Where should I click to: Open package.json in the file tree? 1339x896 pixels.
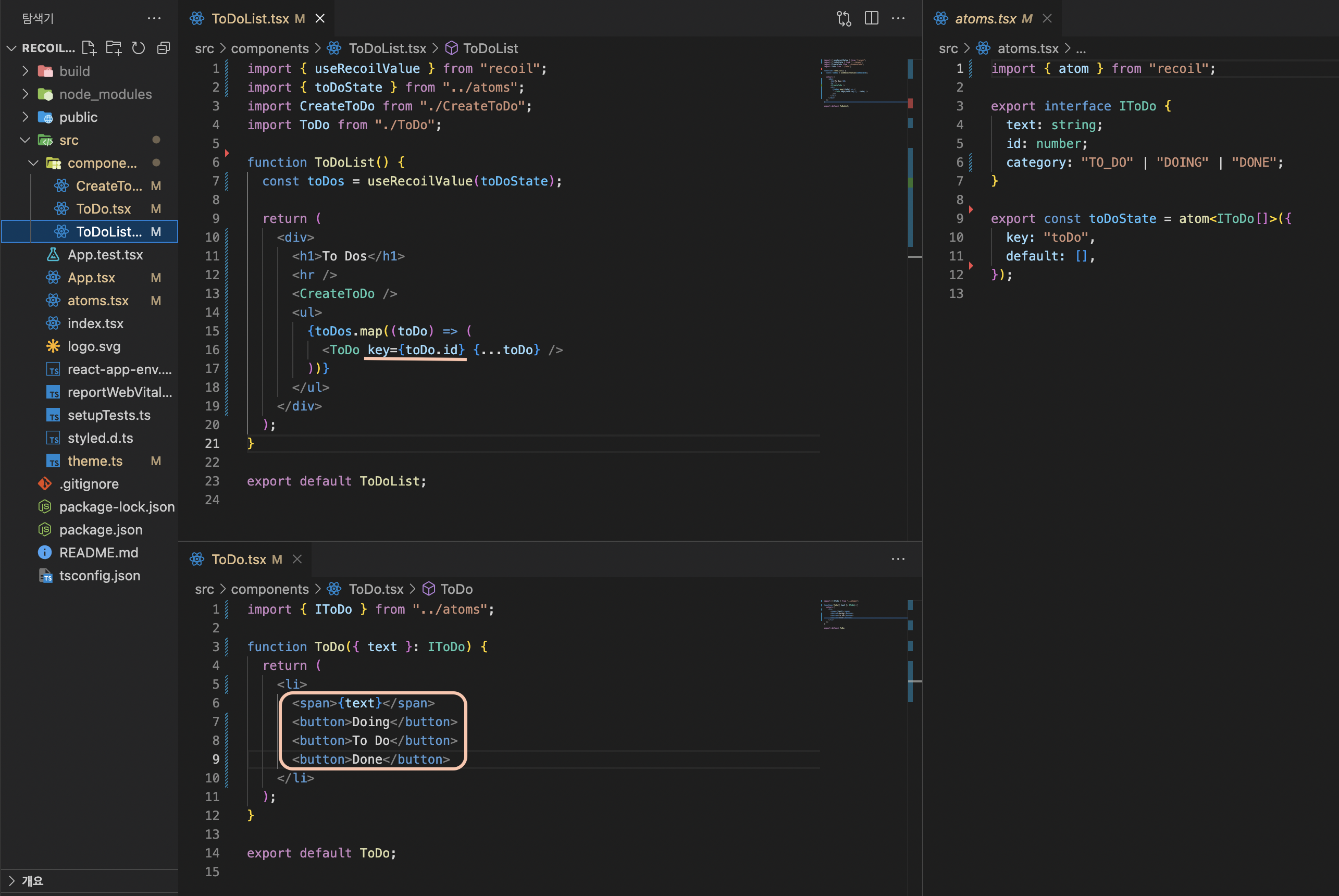point(101,530)
